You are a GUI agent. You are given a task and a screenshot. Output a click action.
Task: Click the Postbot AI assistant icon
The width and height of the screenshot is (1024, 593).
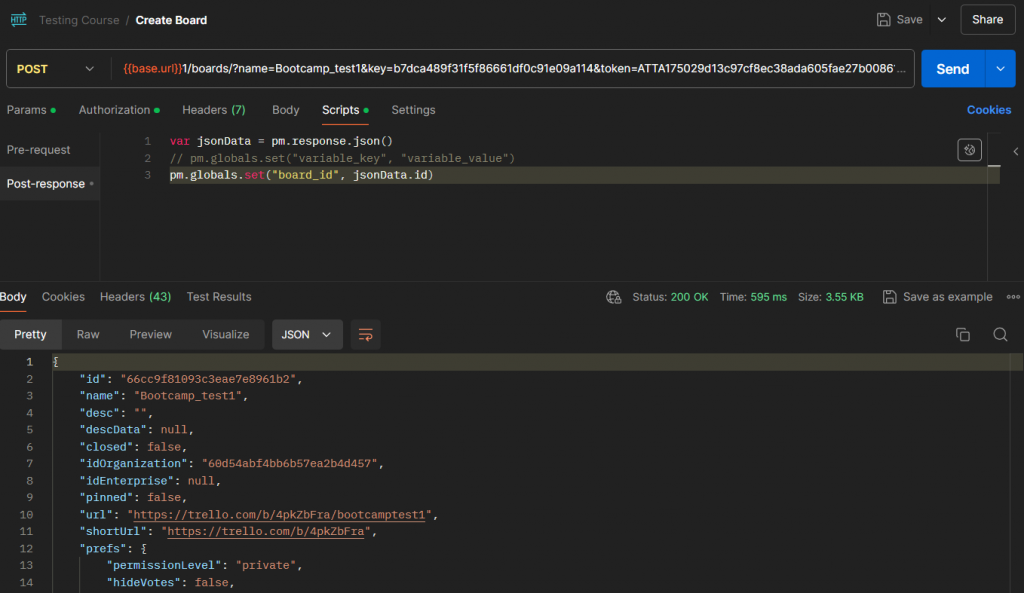coord(969,150)
